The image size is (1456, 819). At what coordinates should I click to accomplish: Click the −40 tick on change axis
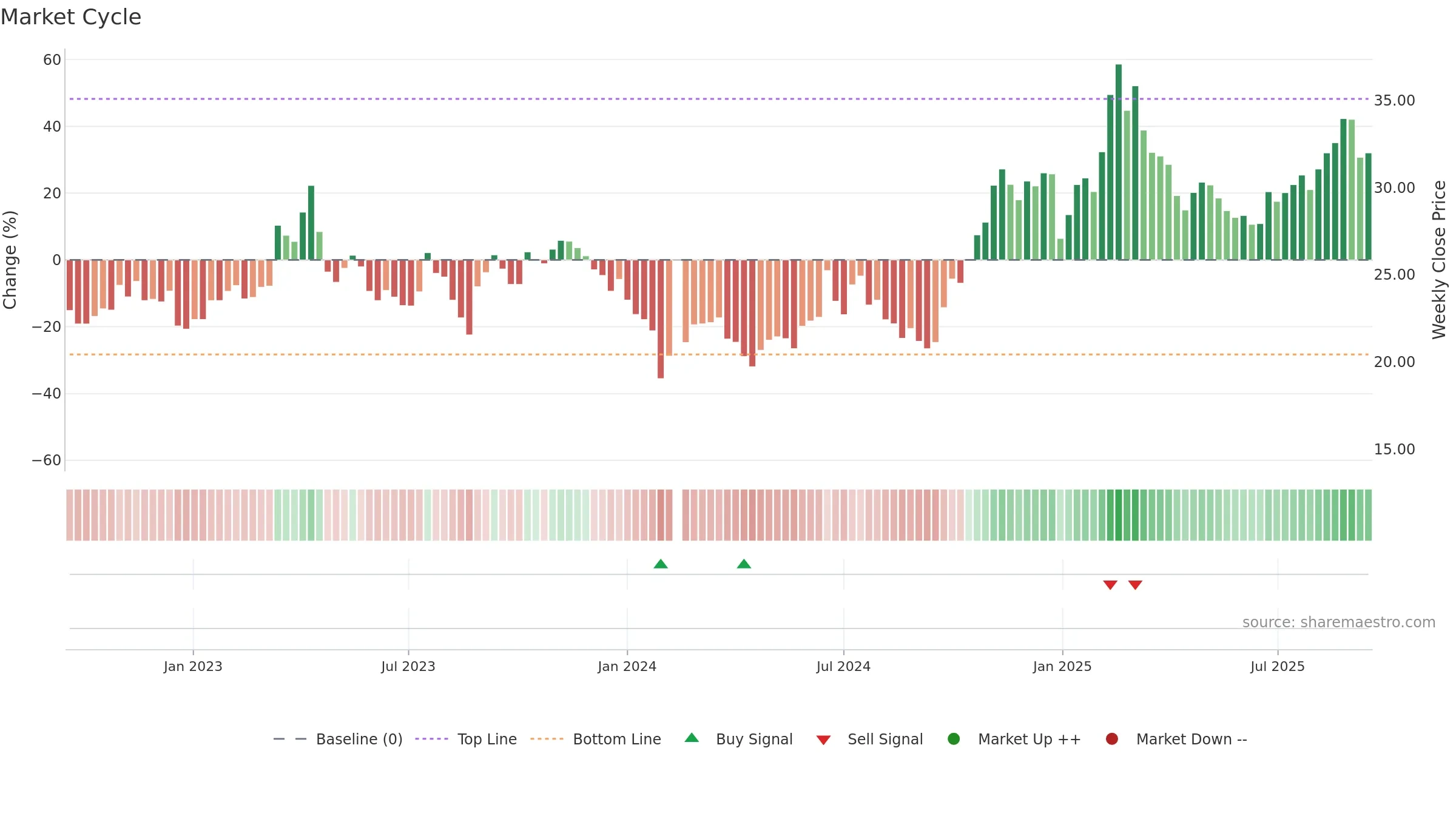point(47,394)
